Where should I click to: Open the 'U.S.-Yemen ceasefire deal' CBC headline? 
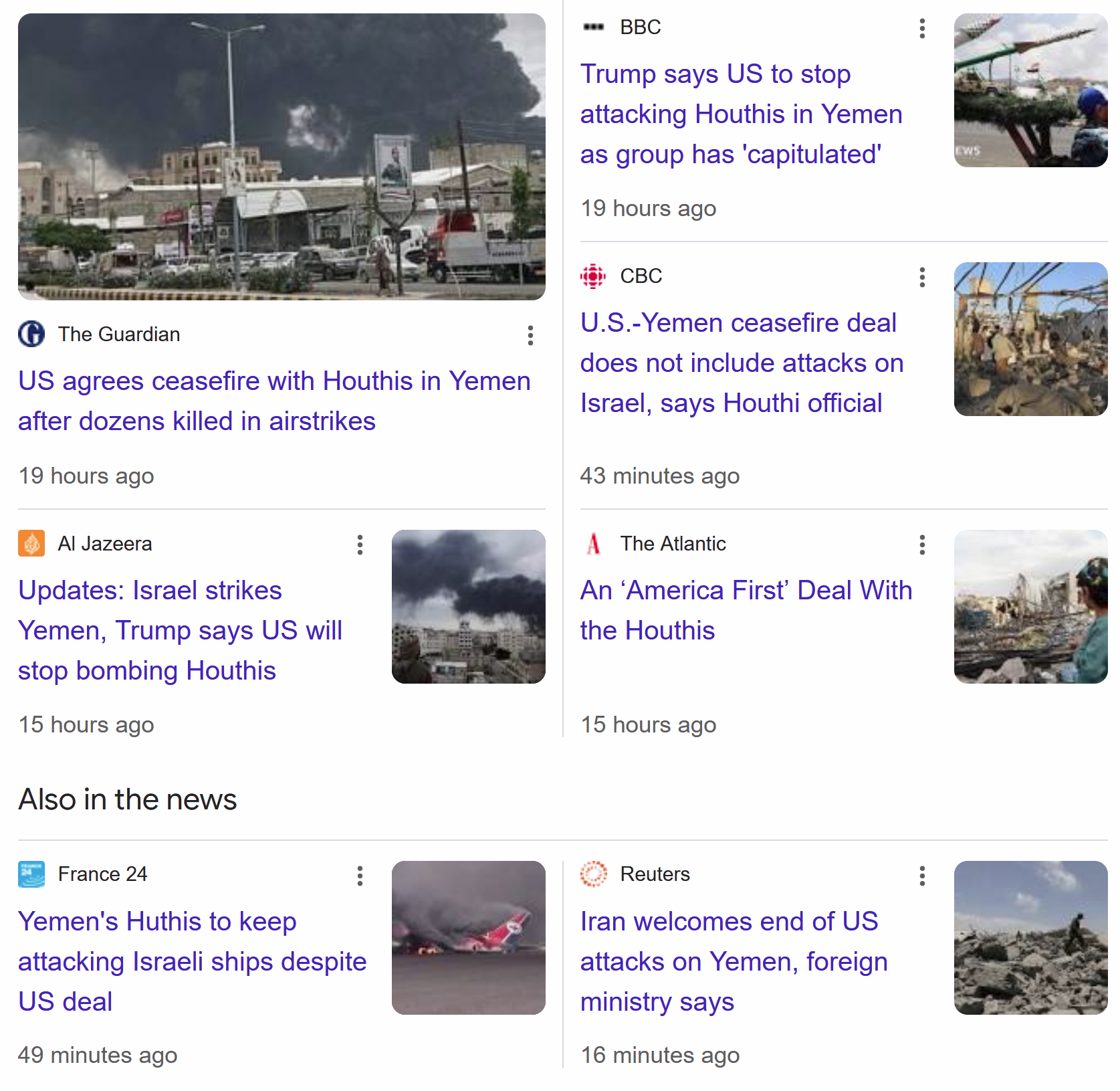[x=742, y=363]
